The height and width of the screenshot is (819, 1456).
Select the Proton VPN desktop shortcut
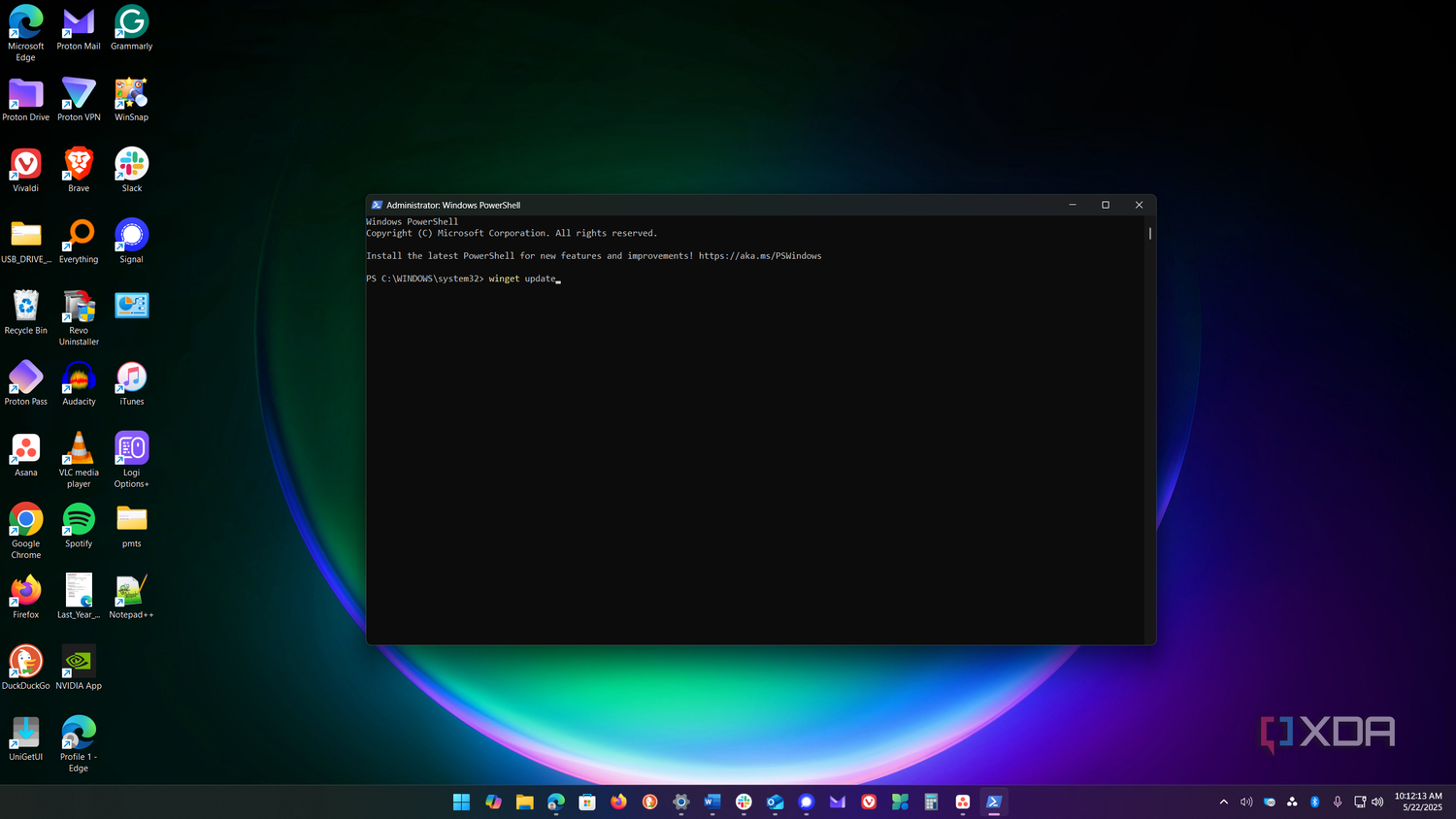[x=79, y=99]
